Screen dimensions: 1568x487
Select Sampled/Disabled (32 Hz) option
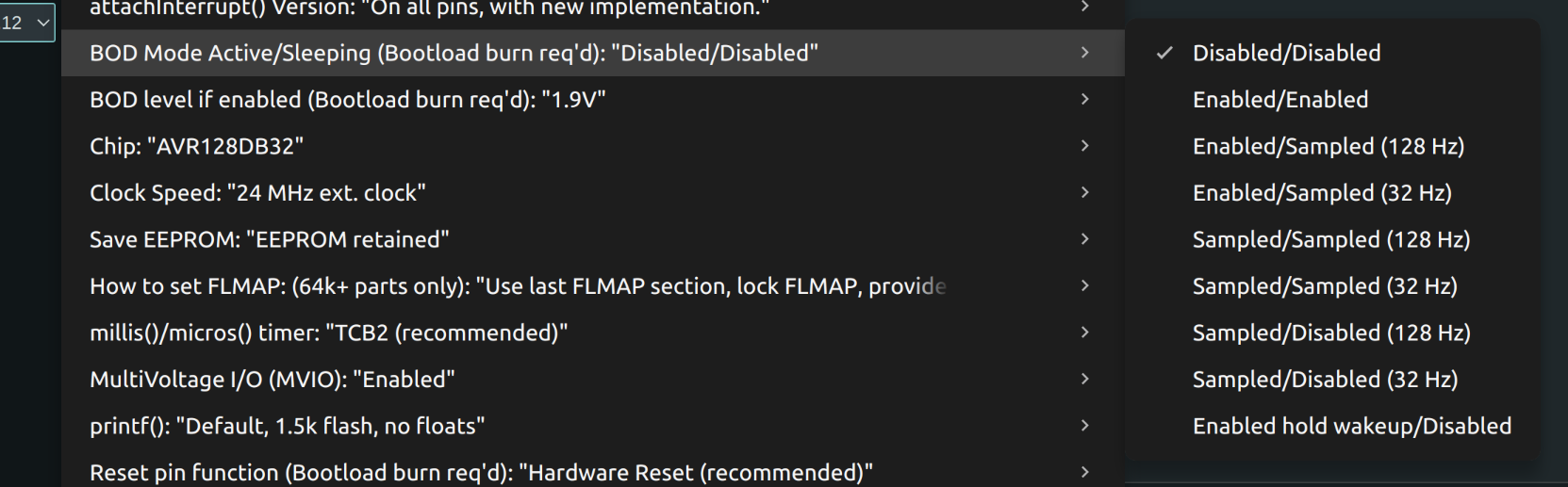[1325, 380]
